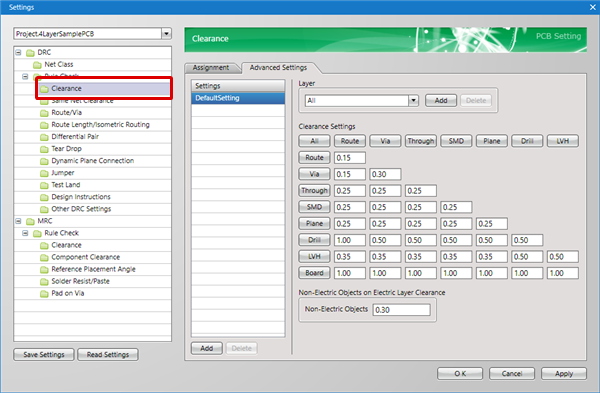Click the Plane row label button
Screen dimensions: 600x393
pyautogui.click(x=314, y=223)
